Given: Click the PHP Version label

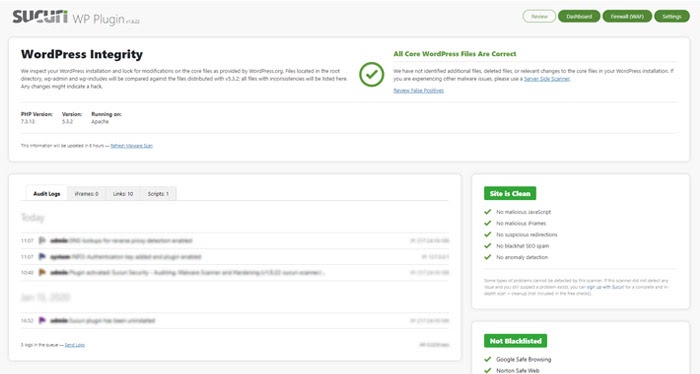Looking at the screenshot, I should coord(36,114).
